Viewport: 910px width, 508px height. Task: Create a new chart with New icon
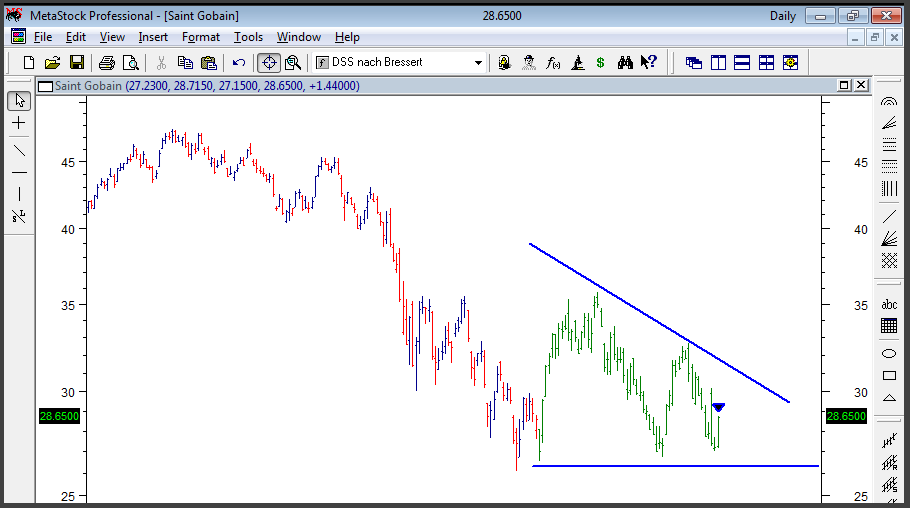point(28,62)
